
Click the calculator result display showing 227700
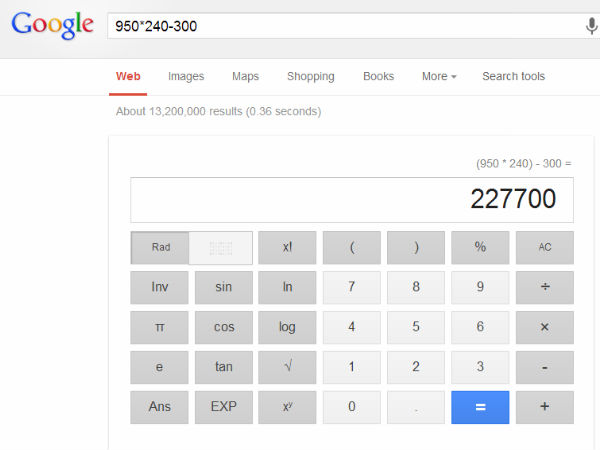coord(352,200)
